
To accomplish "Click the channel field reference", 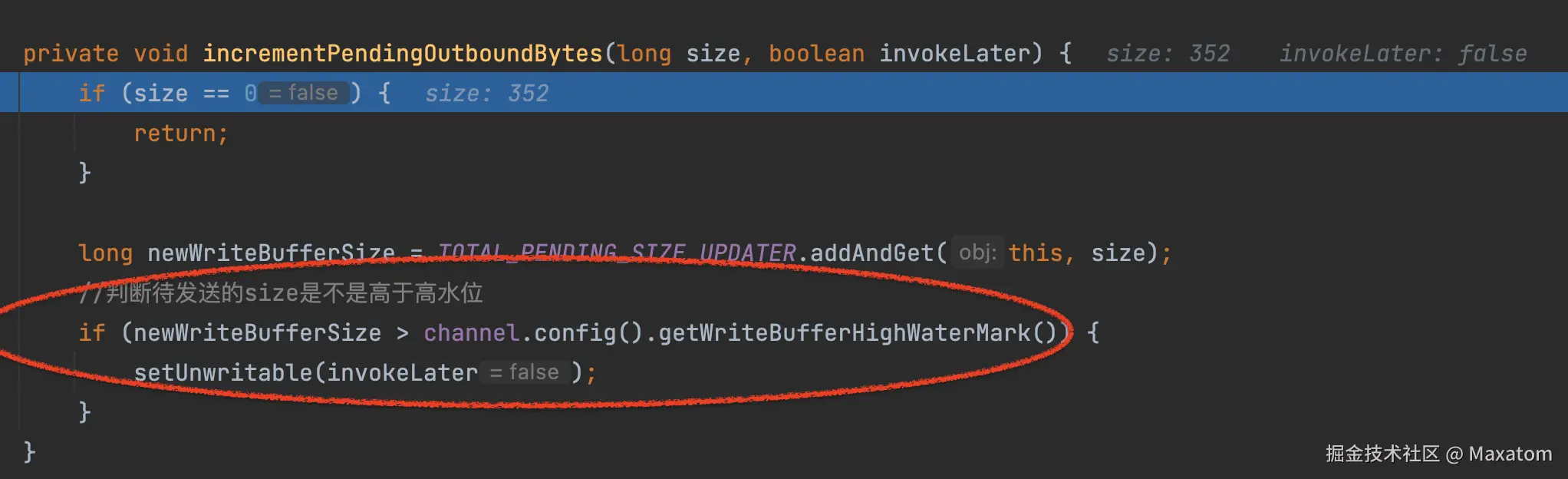I will [470, 333].
